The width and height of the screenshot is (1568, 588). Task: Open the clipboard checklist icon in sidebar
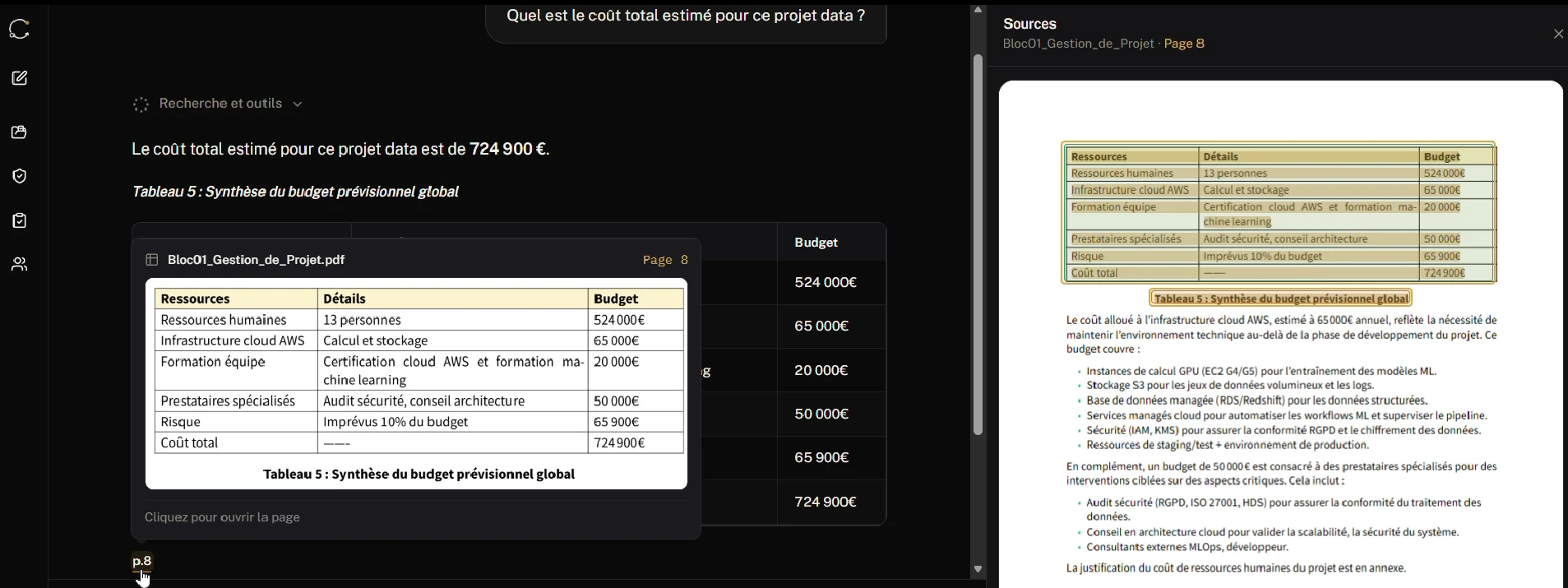tap(20, 220)
